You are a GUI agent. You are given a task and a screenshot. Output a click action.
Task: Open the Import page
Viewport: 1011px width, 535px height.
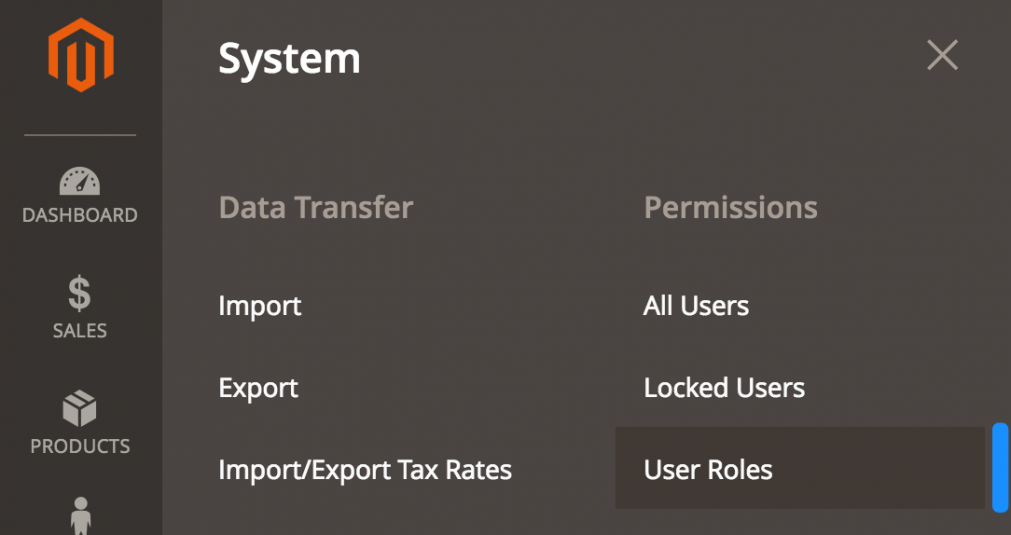[x=260, y=306]
